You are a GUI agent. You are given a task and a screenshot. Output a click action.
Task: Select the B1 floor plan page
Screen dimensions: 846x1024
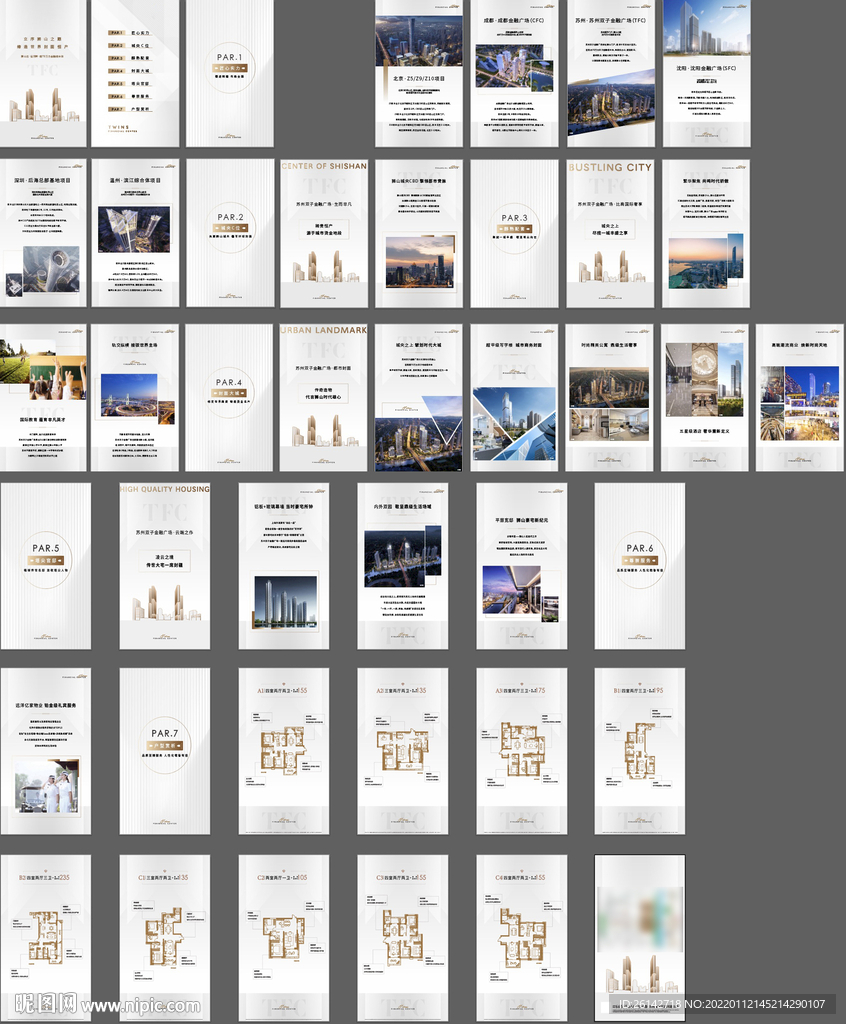640,751
